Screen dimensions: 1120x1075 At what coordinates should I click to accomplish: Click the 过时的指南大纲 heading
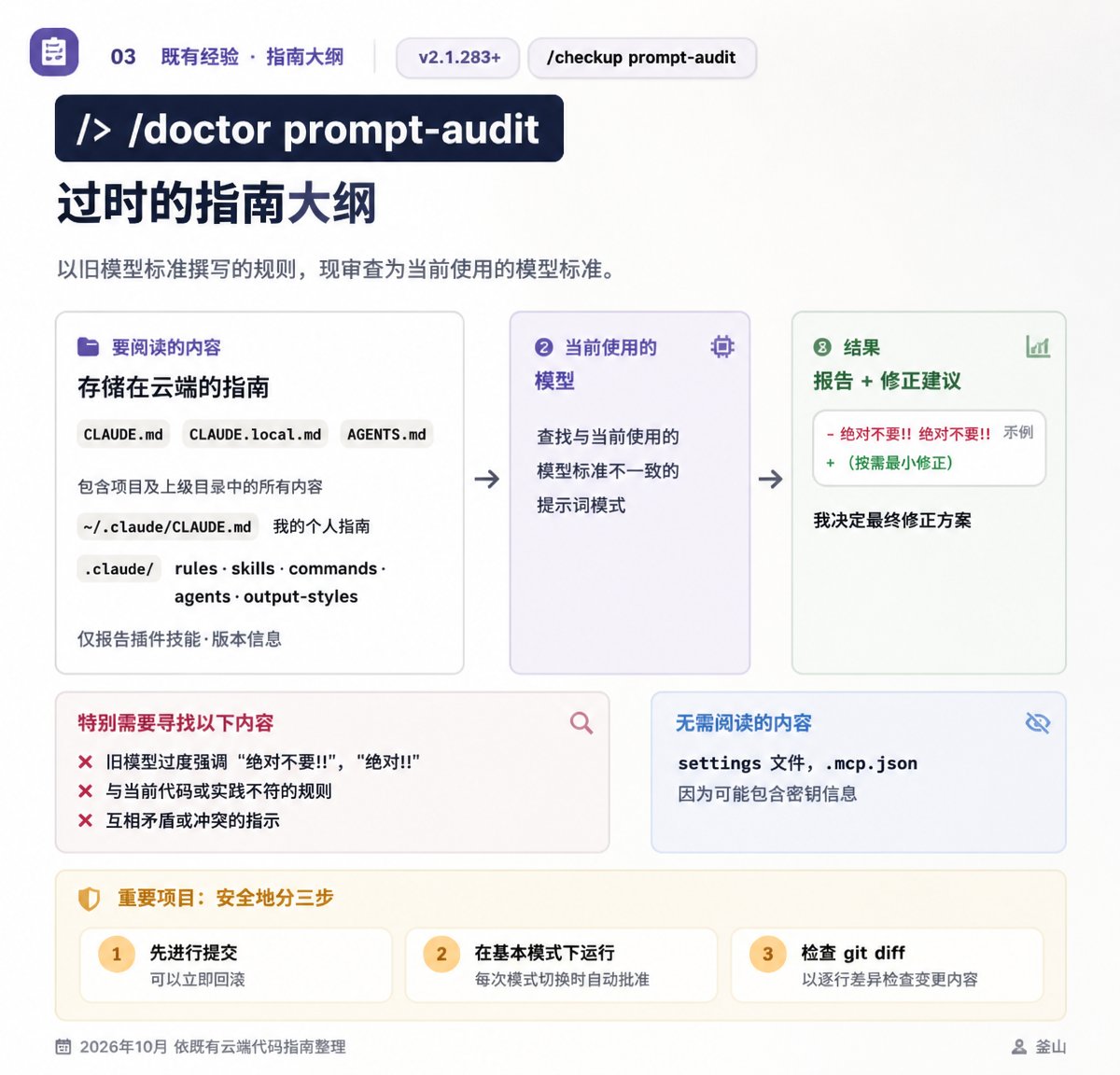coord(217,203)
